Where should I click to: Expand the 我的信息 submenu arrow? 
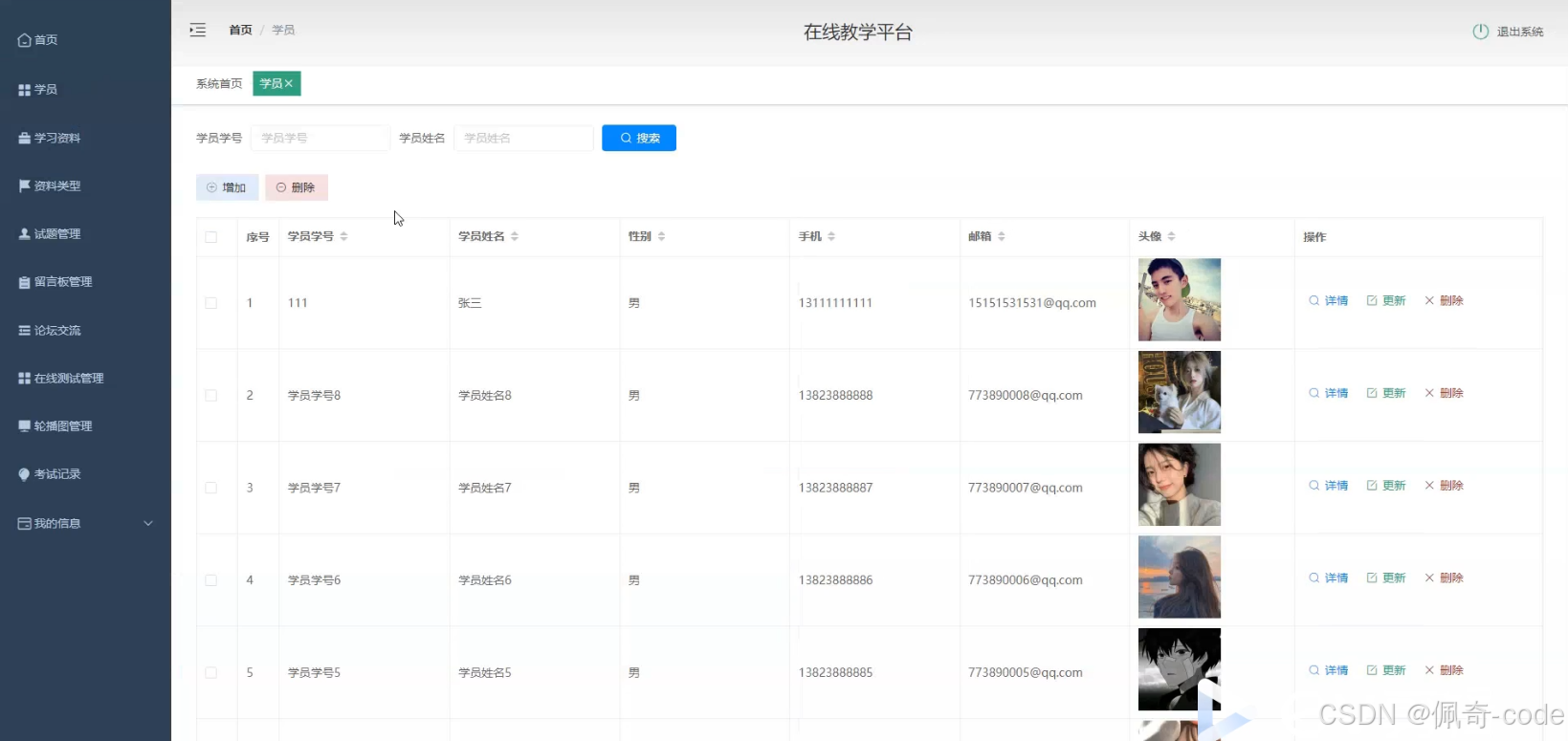pyautogui.click(x=148, y=523)
